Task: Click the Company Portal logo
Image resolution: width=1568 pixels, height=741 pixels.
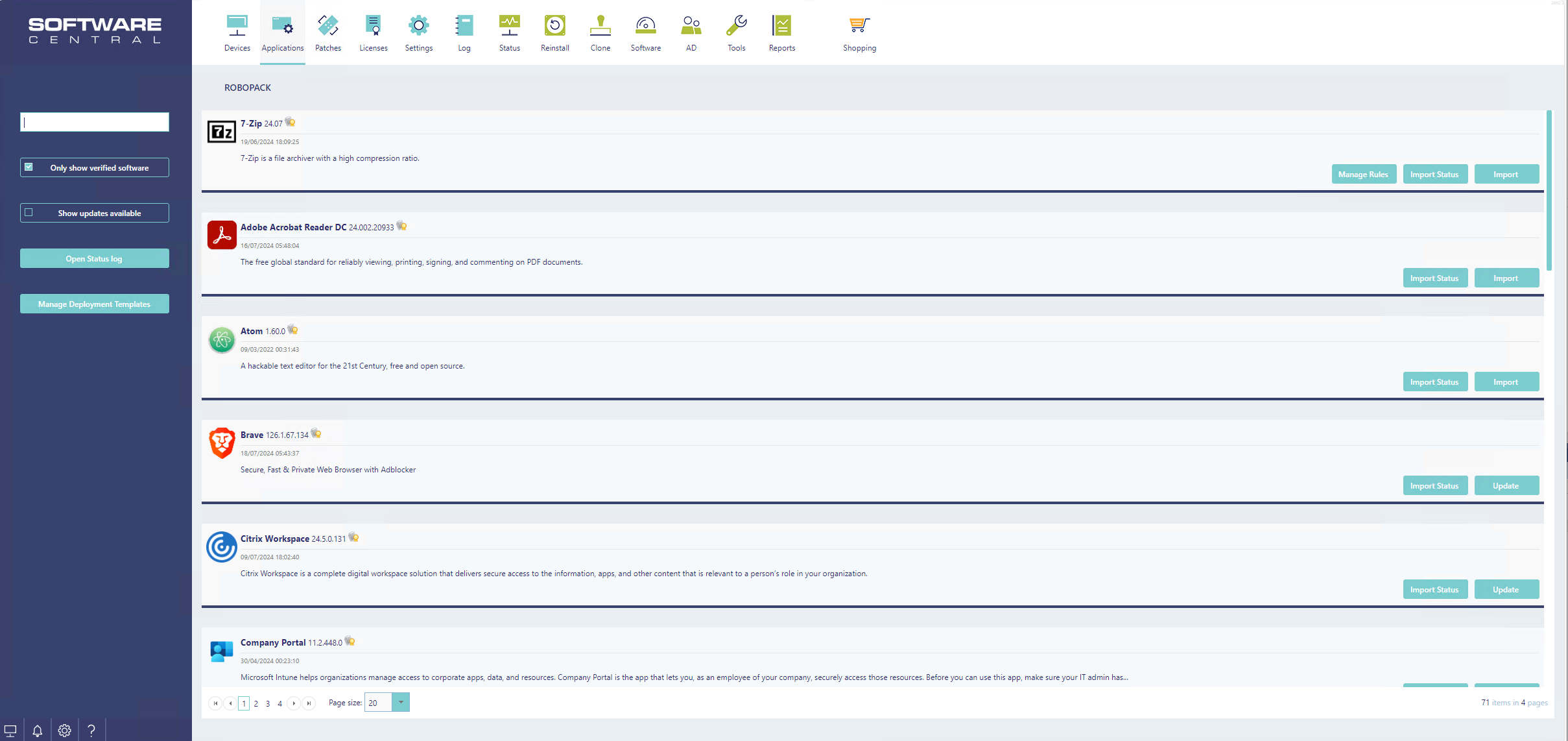Action: [x=222, y=651]
